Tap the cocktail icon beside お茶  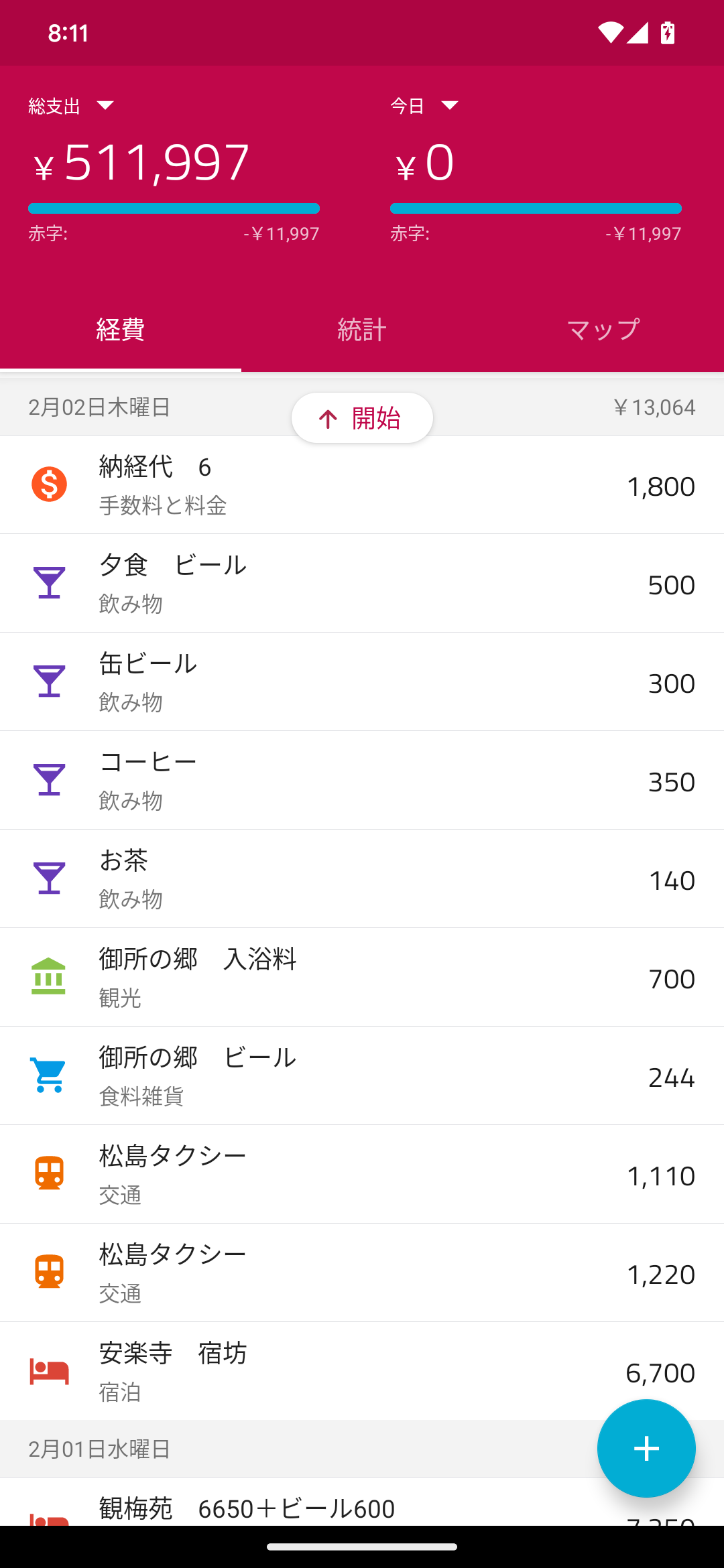49,878
